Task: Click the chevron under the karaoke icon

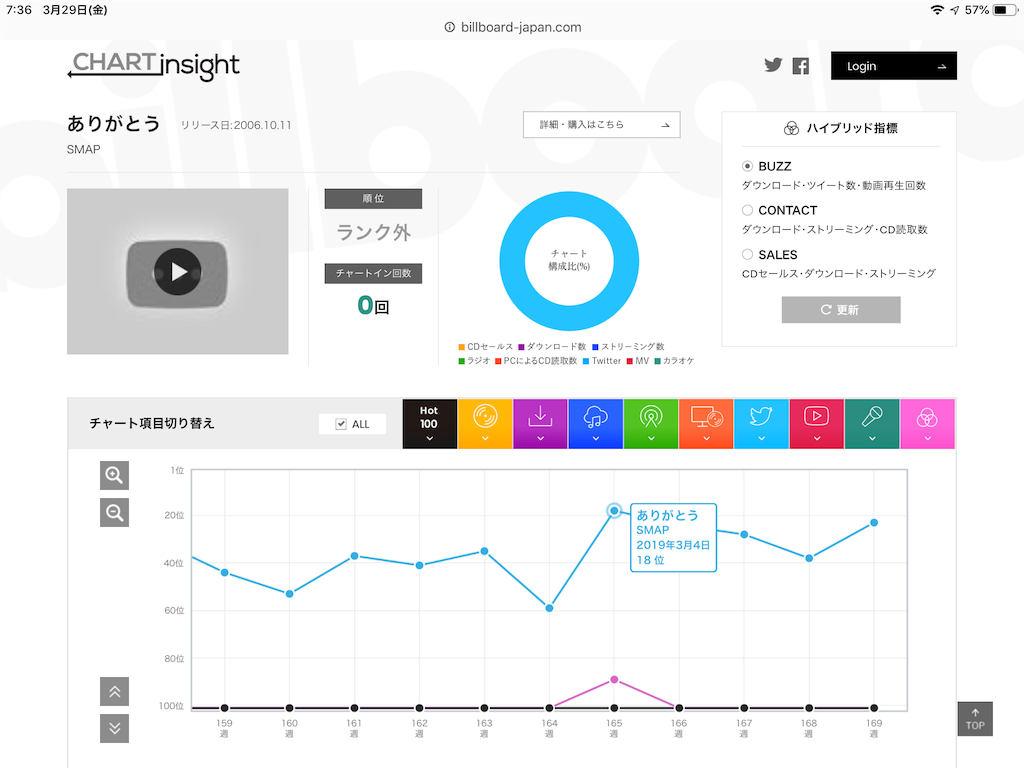Action: pos(872,439)
